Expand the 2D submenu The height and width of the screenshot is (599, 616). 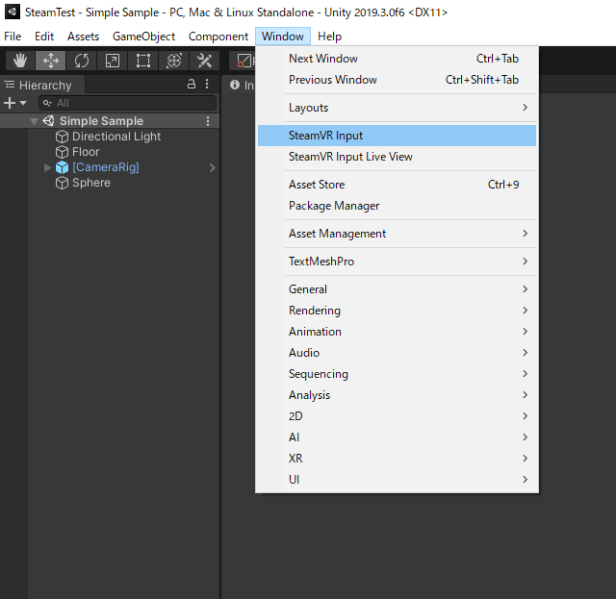pos(397,416)
